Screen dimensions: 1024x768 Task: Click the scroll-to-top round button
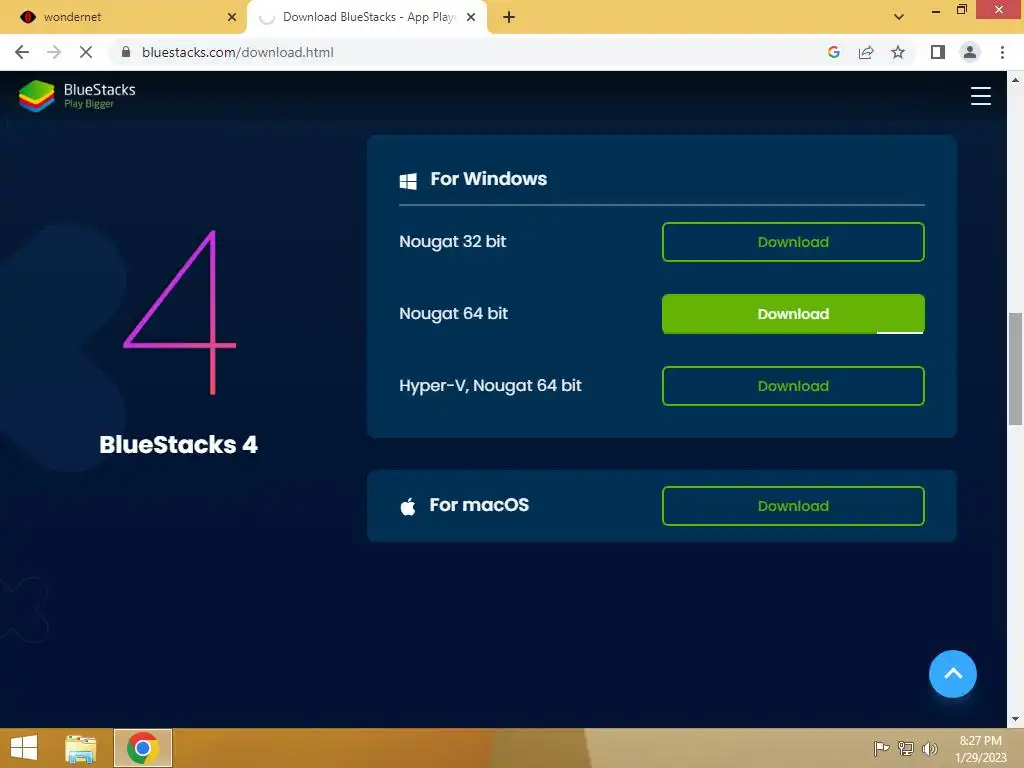(952, 674)
